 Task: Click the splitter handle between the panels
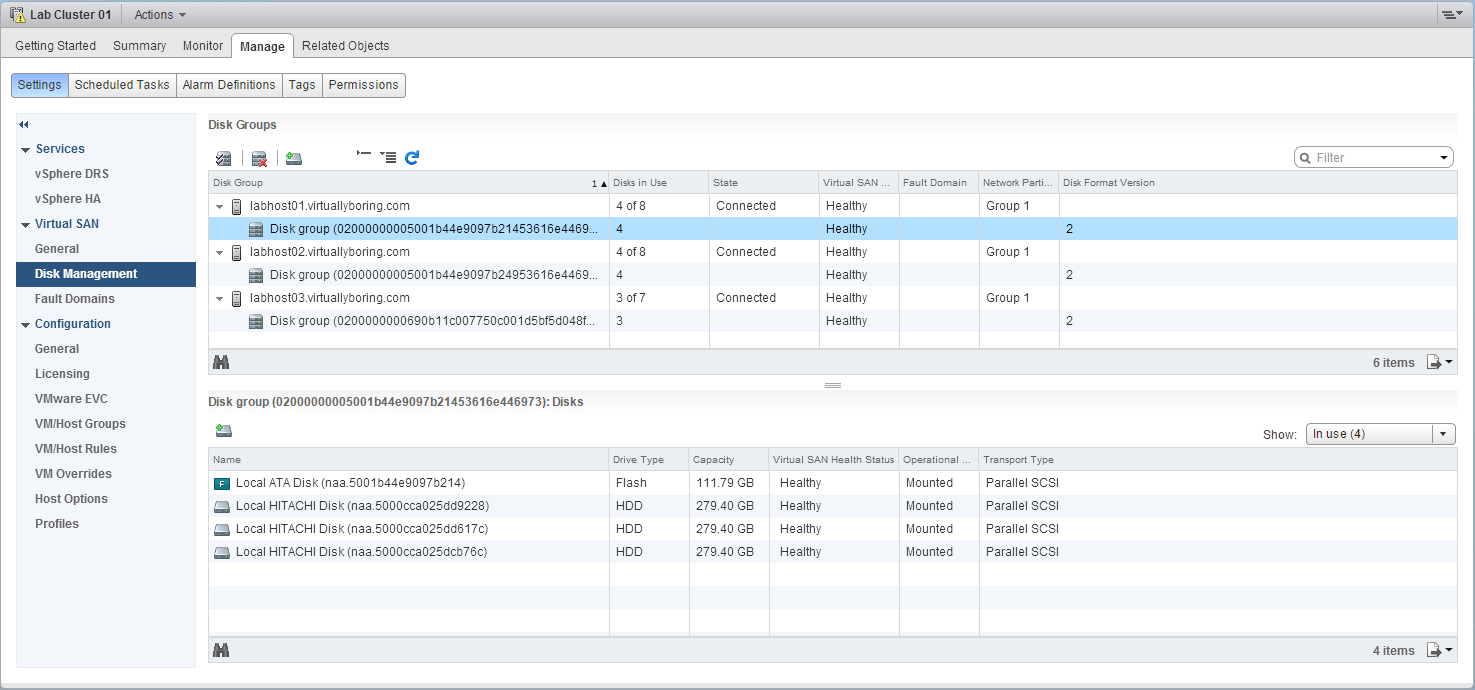click(833, 385)
